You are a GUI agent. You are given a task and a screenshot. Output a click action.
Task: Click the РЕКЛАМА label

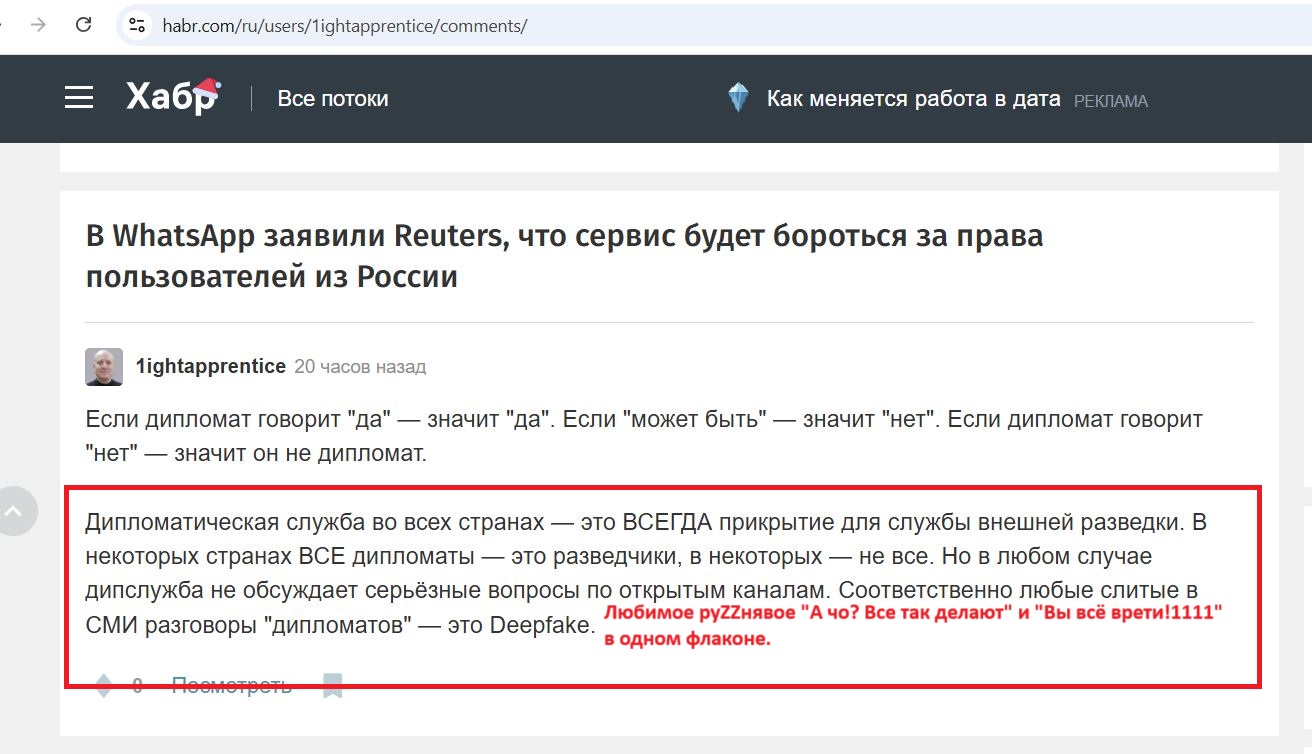pyautogui.click(x=1111, y=100)
